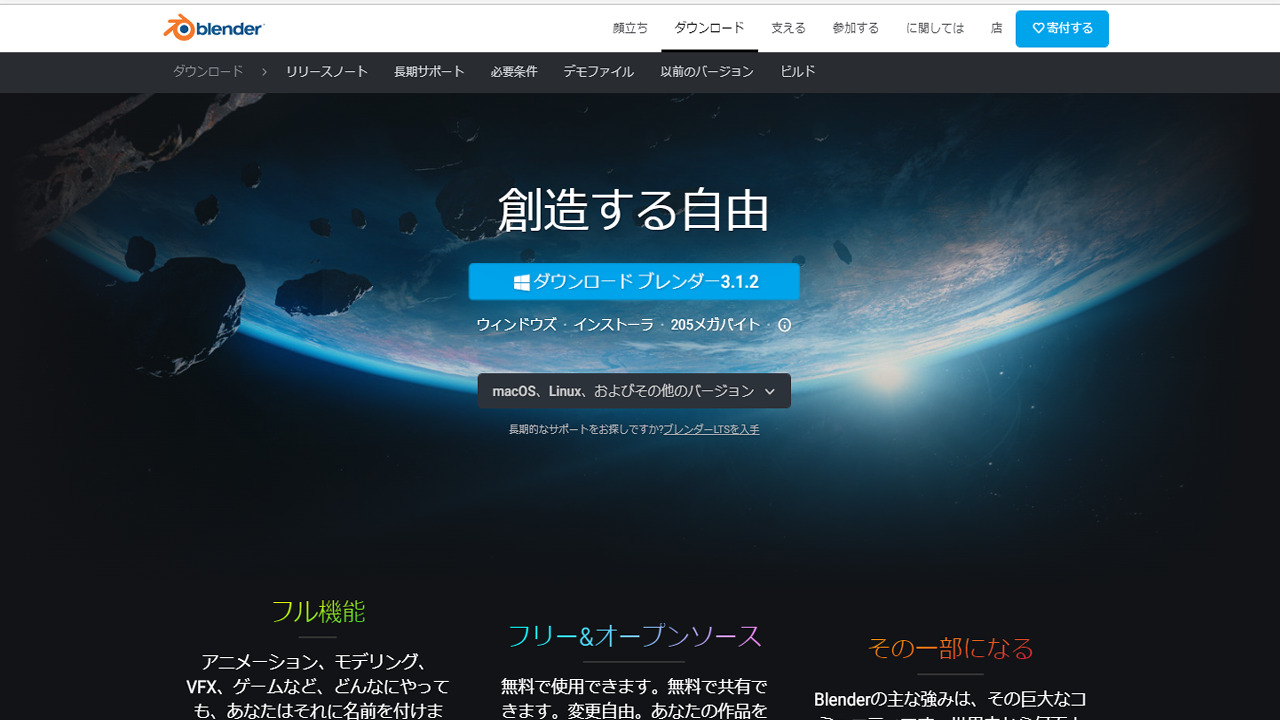Screen dimensions: 1280x720
Task: Click the その一部になる heading
Action: point(950,648)
